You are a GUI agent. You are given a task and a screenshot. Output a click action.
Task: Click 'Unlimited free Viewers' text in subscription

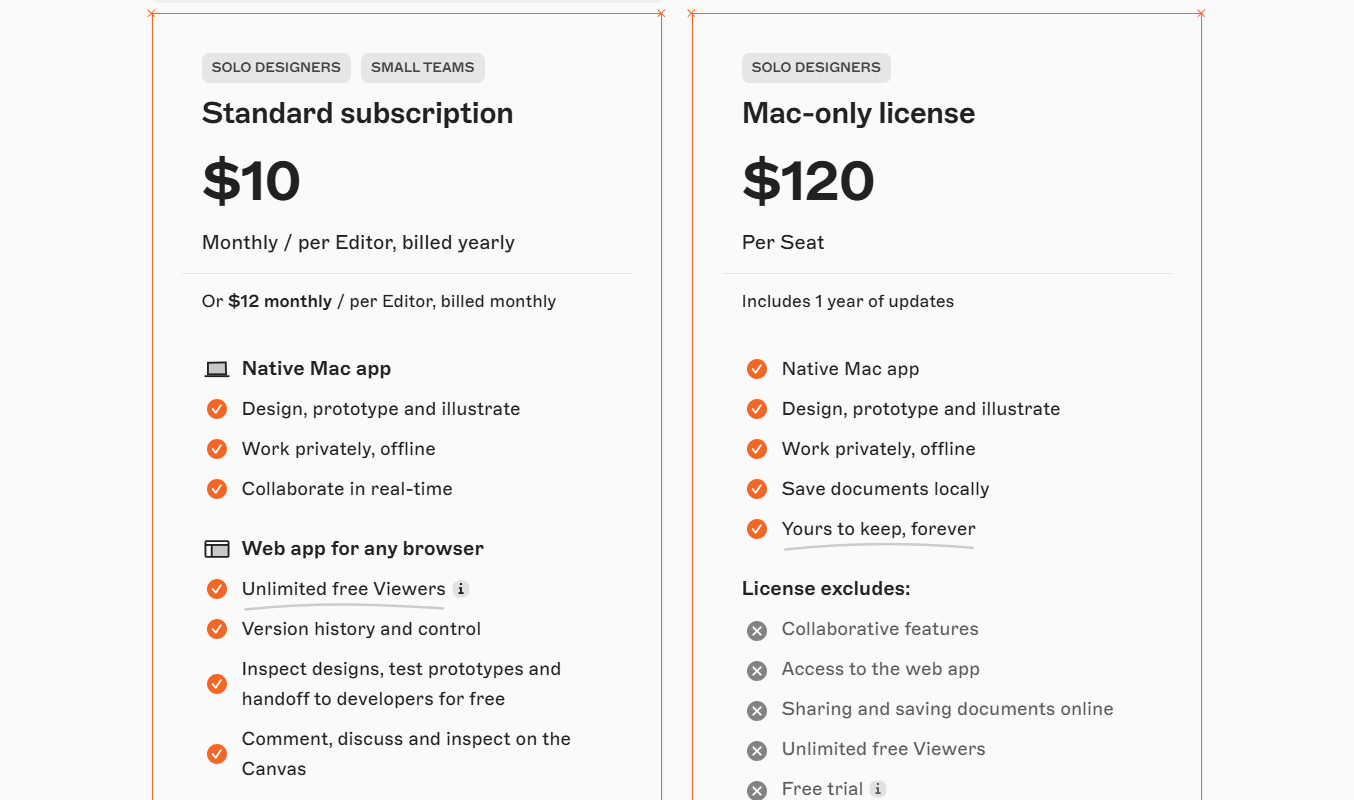(344, 589)
